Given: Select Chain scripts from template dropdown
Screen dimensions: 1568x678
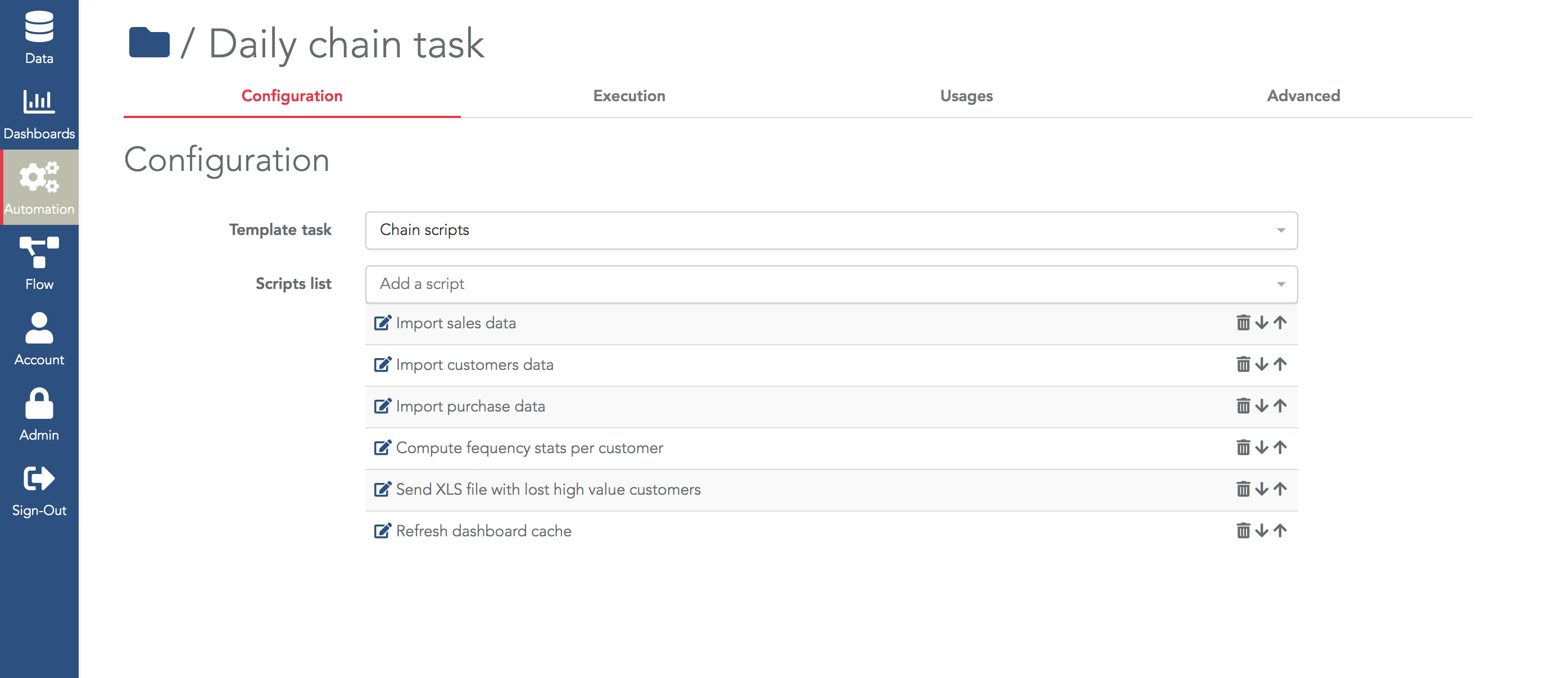Looking at the screenshot, I should pyautogui.click(x=831, y=230).
